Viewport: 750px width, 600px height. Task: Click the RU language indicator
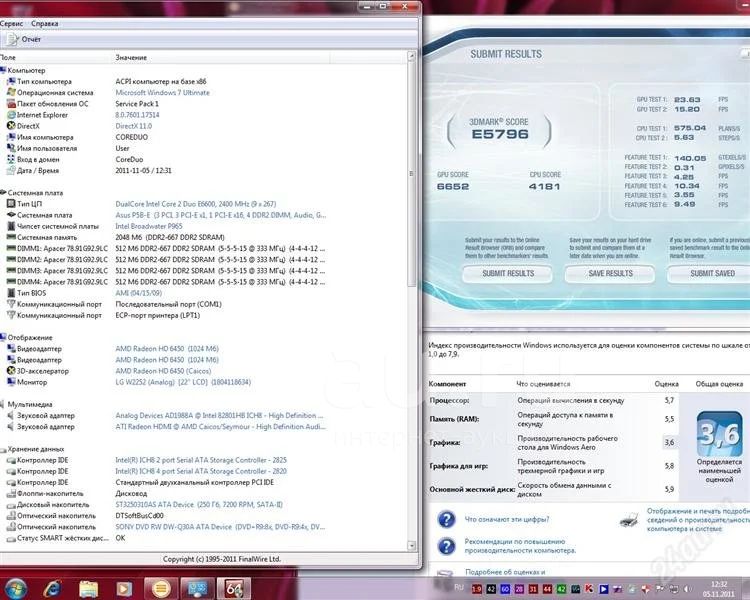coord(459,587)
